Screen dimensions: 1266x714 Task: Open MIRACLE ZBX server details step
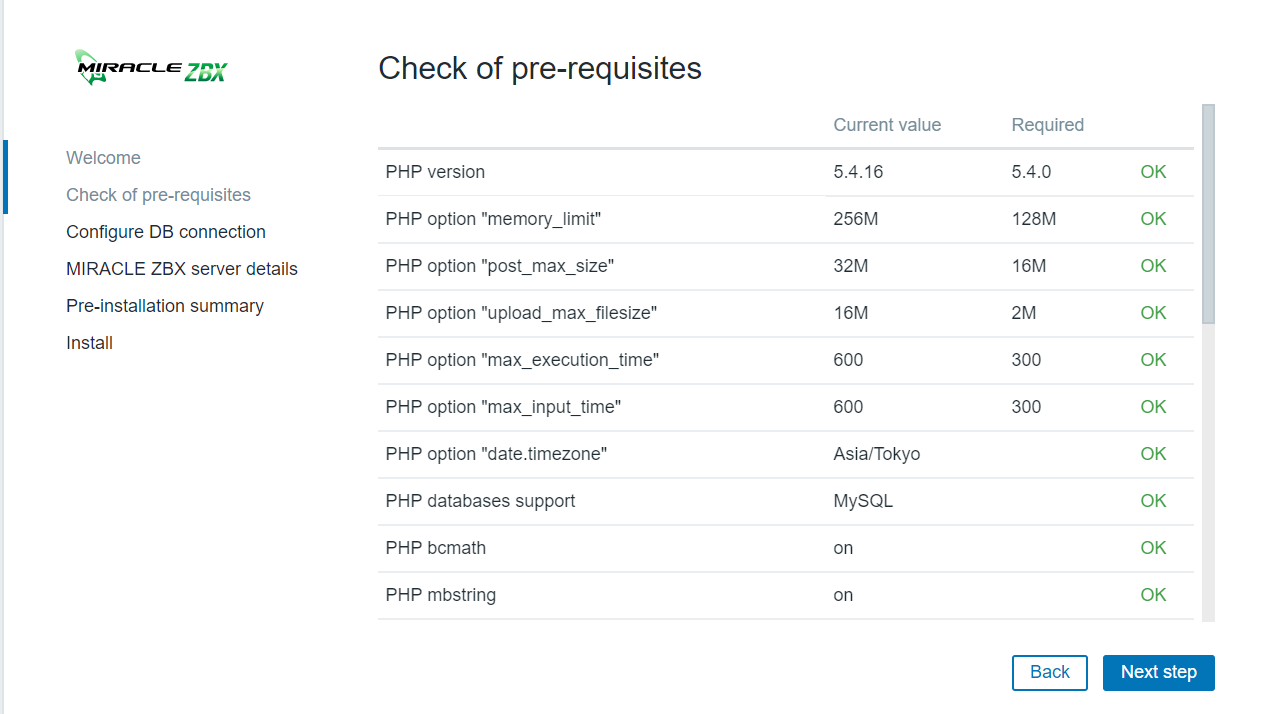pos(182,269)
